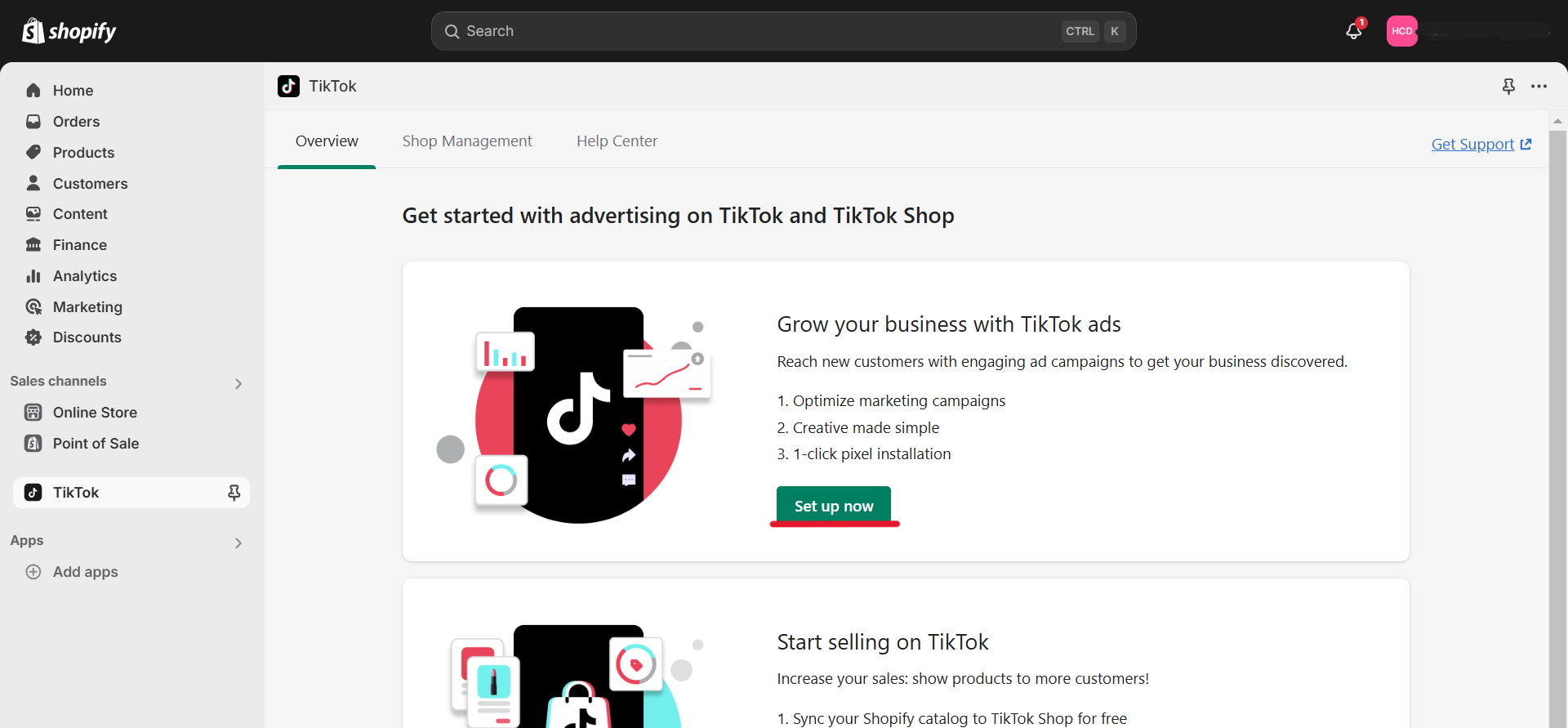Open Online Store sales channel
1568x728 pixels.
(95, 413)
